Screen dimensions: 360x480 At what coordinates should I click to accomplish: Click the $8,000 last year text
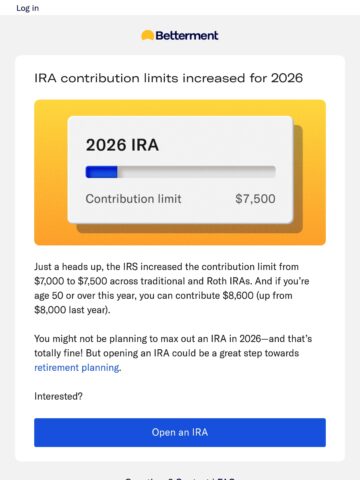(72, 310)
